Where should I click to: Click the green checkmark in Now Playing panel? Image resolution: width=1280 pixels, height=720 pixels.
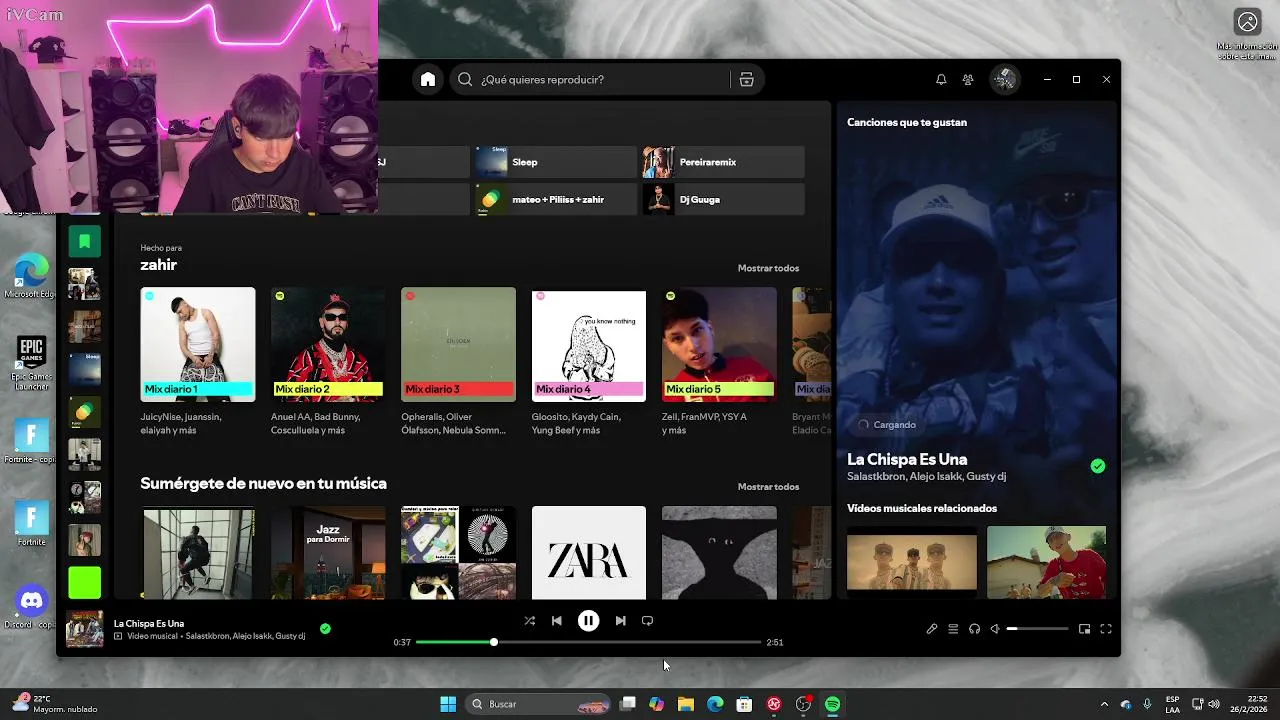(x=1098, y=466)
